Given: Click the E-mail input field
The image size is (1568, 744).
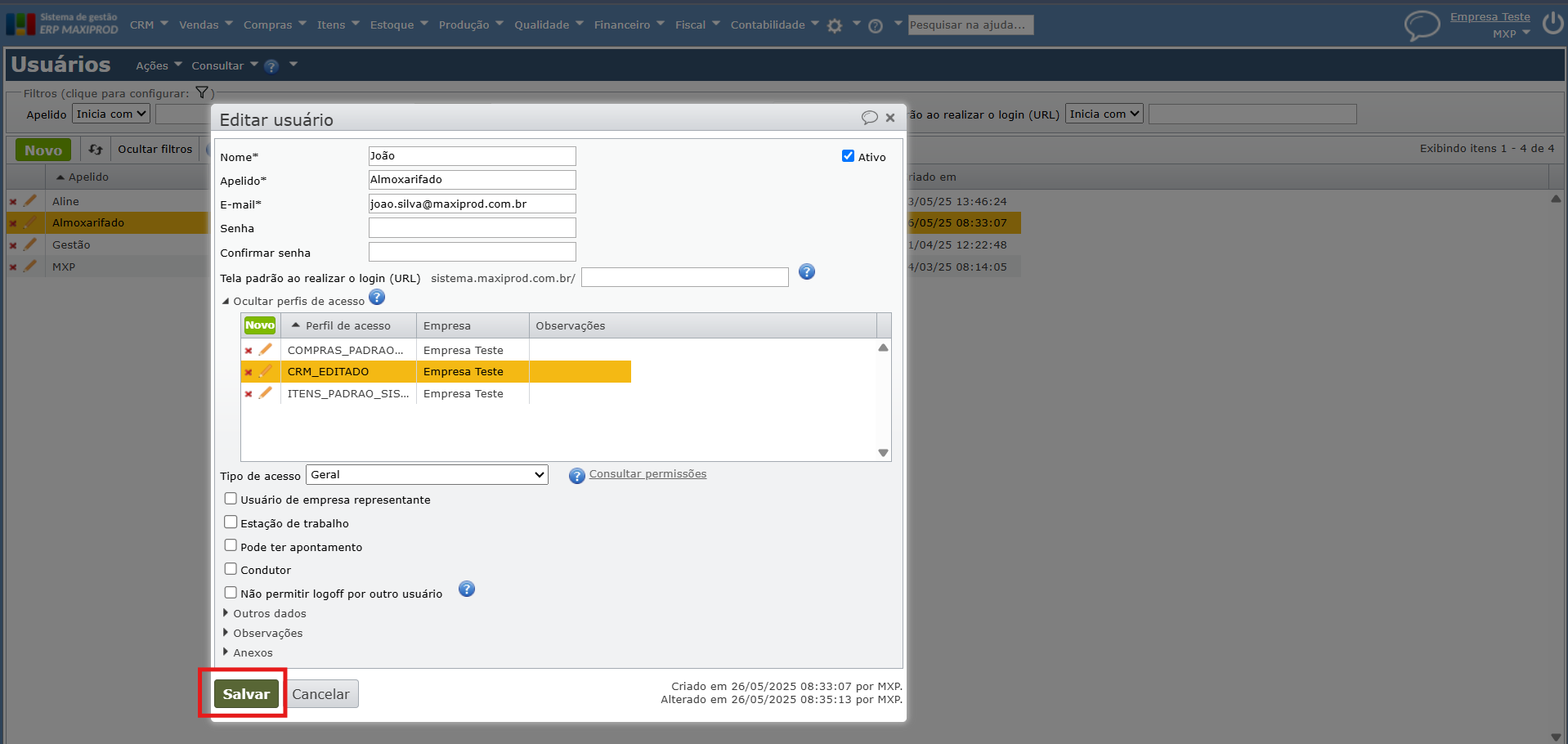Looking at the screenshot, I should pyautogui.click(x=473, y=204).
